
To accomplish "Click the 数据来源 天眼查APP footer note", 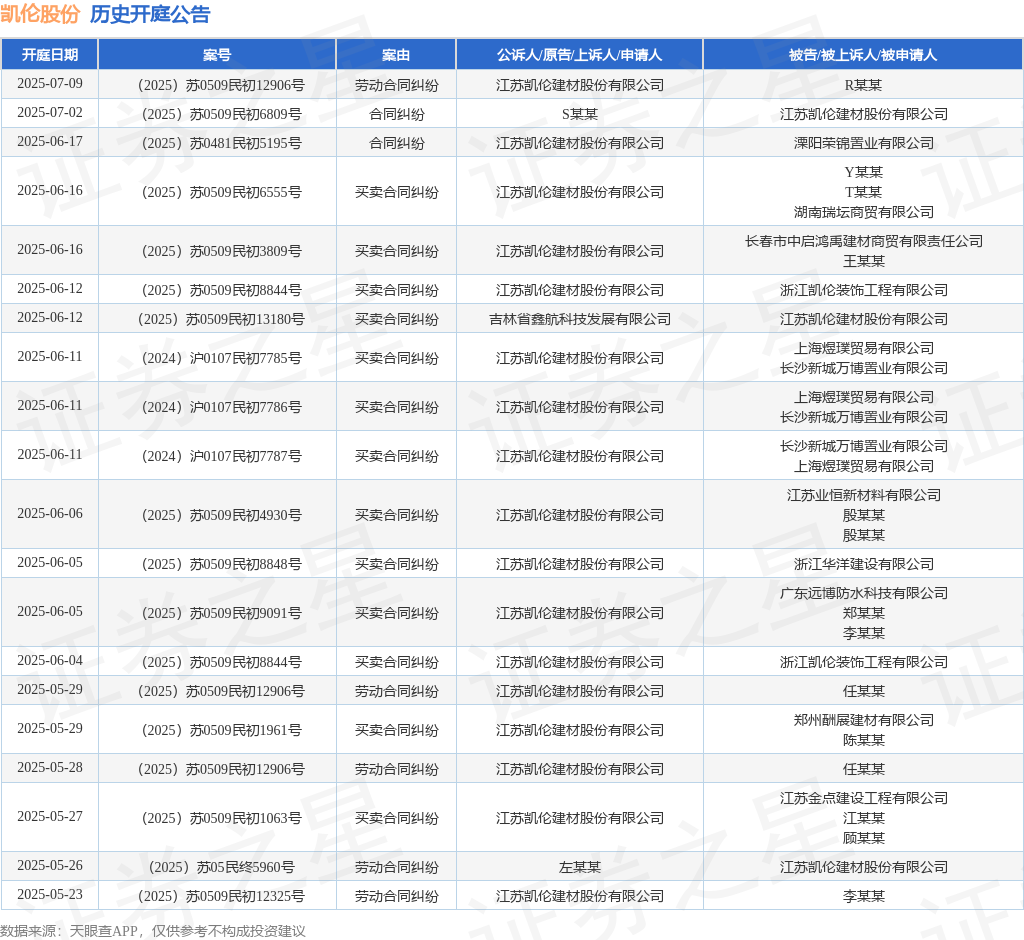I will point(153,931).
